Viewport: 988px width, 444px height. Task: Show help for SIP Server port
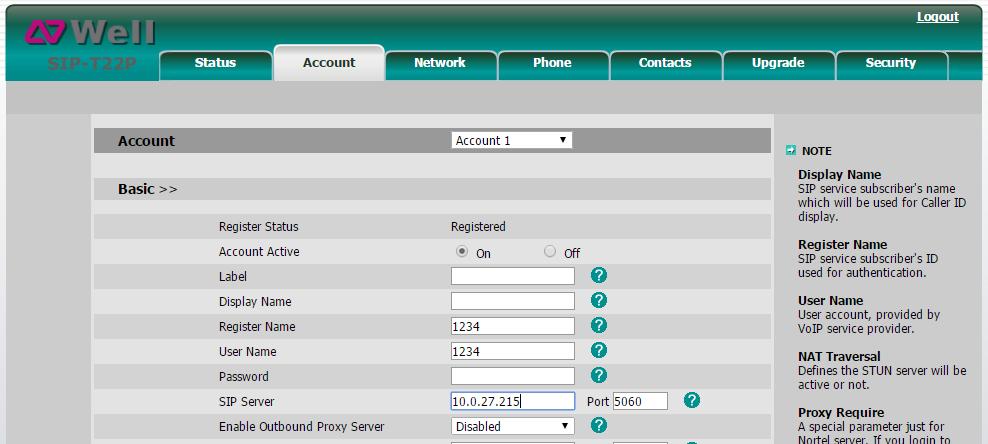coord(691,400)
